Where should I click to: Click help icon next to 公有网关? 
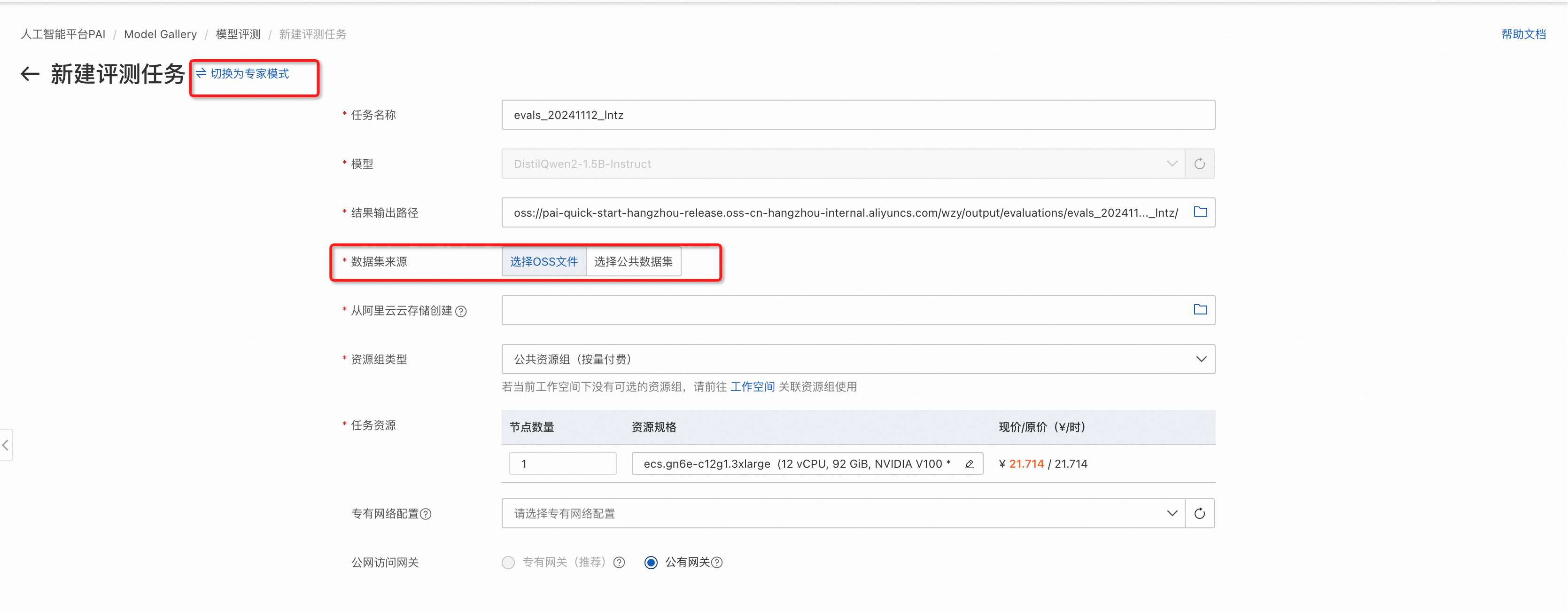tap(717, 563)
